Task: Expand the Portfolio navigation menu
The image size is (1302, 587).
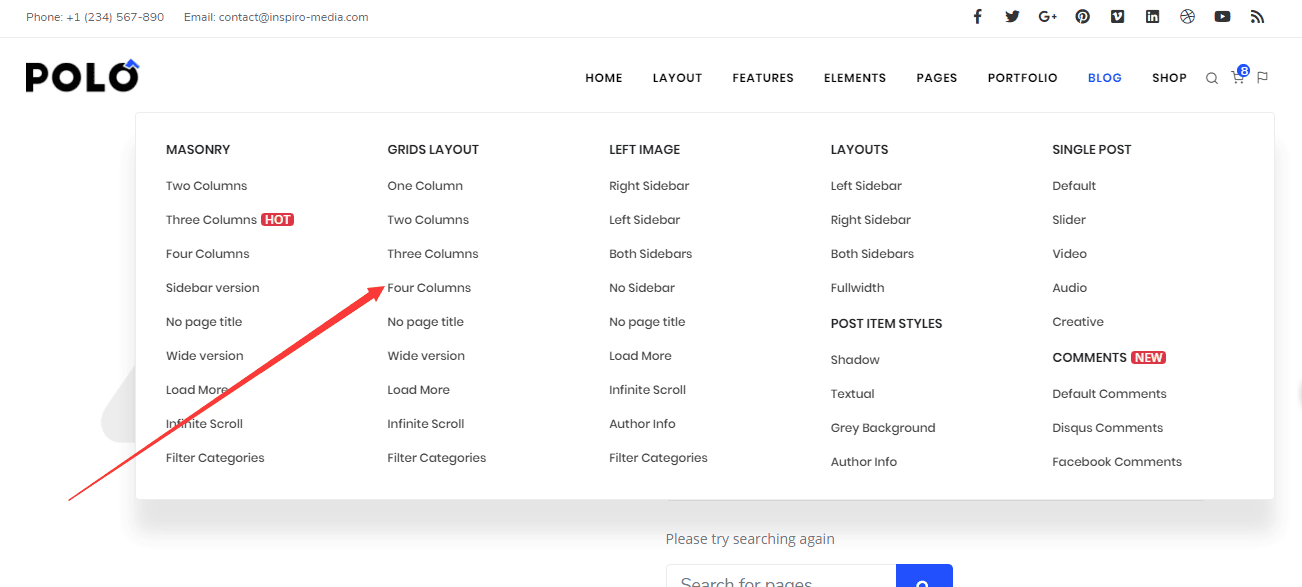Action: (x=1022, y=78)
